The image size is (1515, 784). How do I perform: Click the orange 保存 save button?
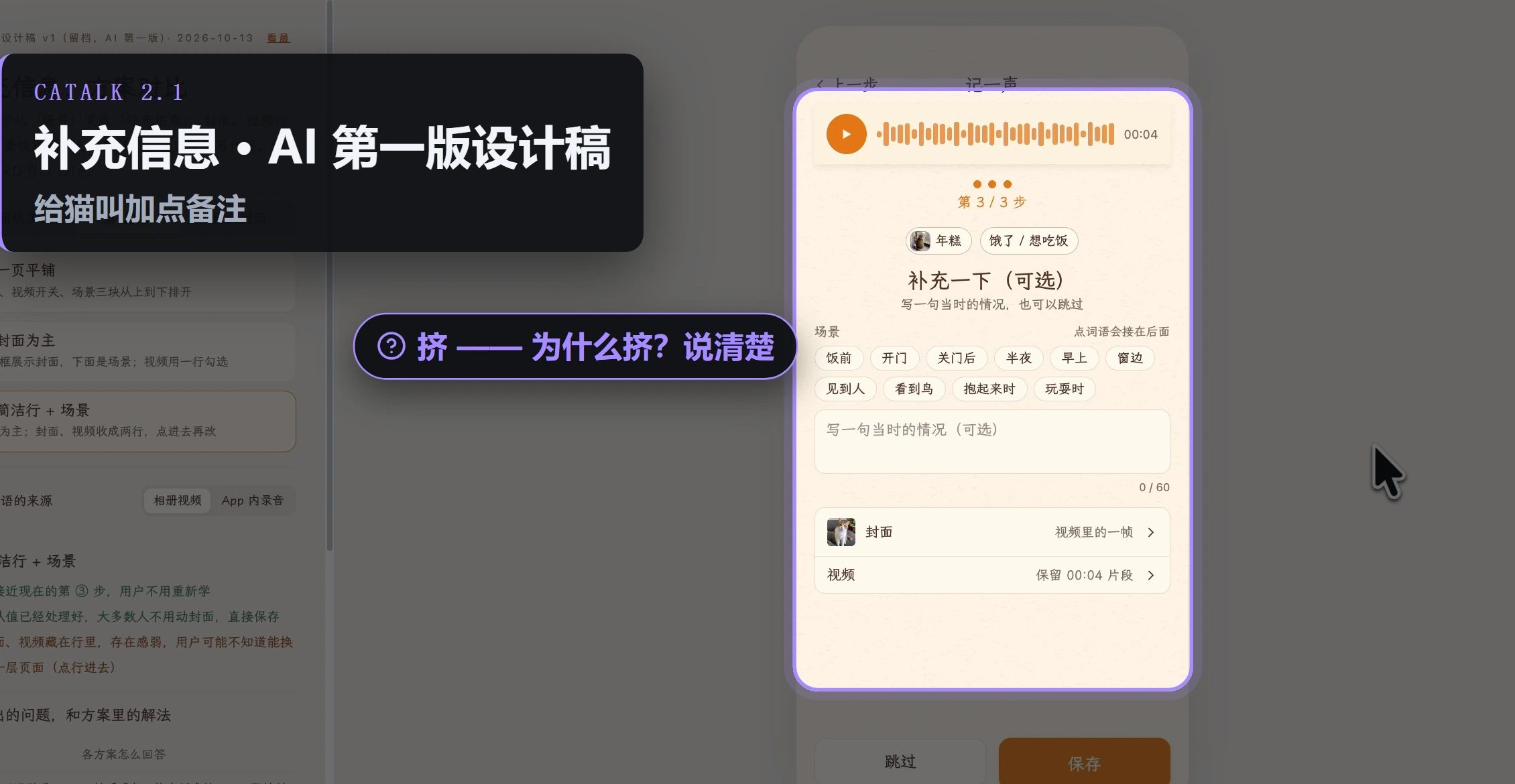click(1085, 763)
